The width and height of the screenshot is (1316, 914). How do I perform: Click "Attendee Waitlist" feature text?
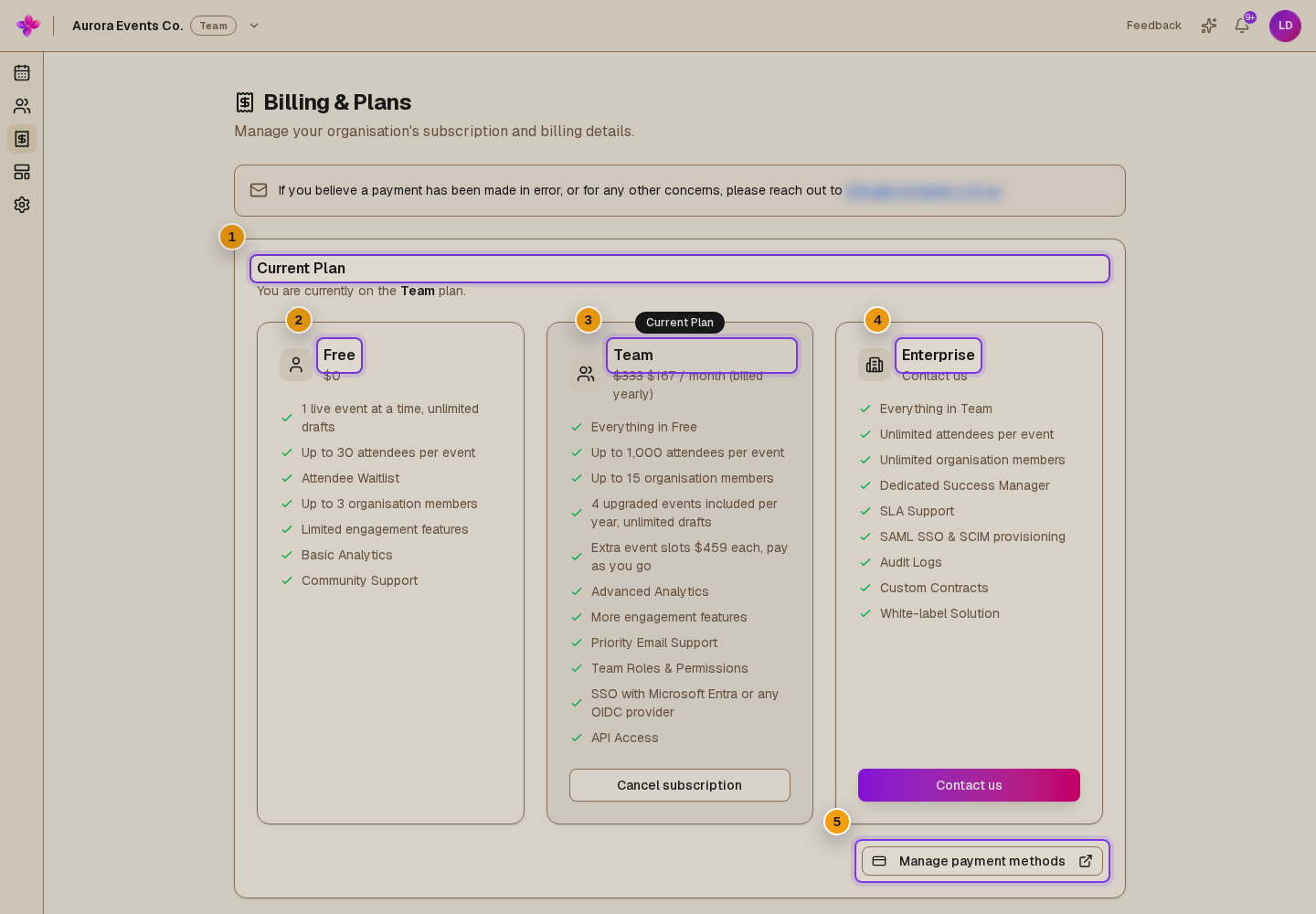point(351,478)
